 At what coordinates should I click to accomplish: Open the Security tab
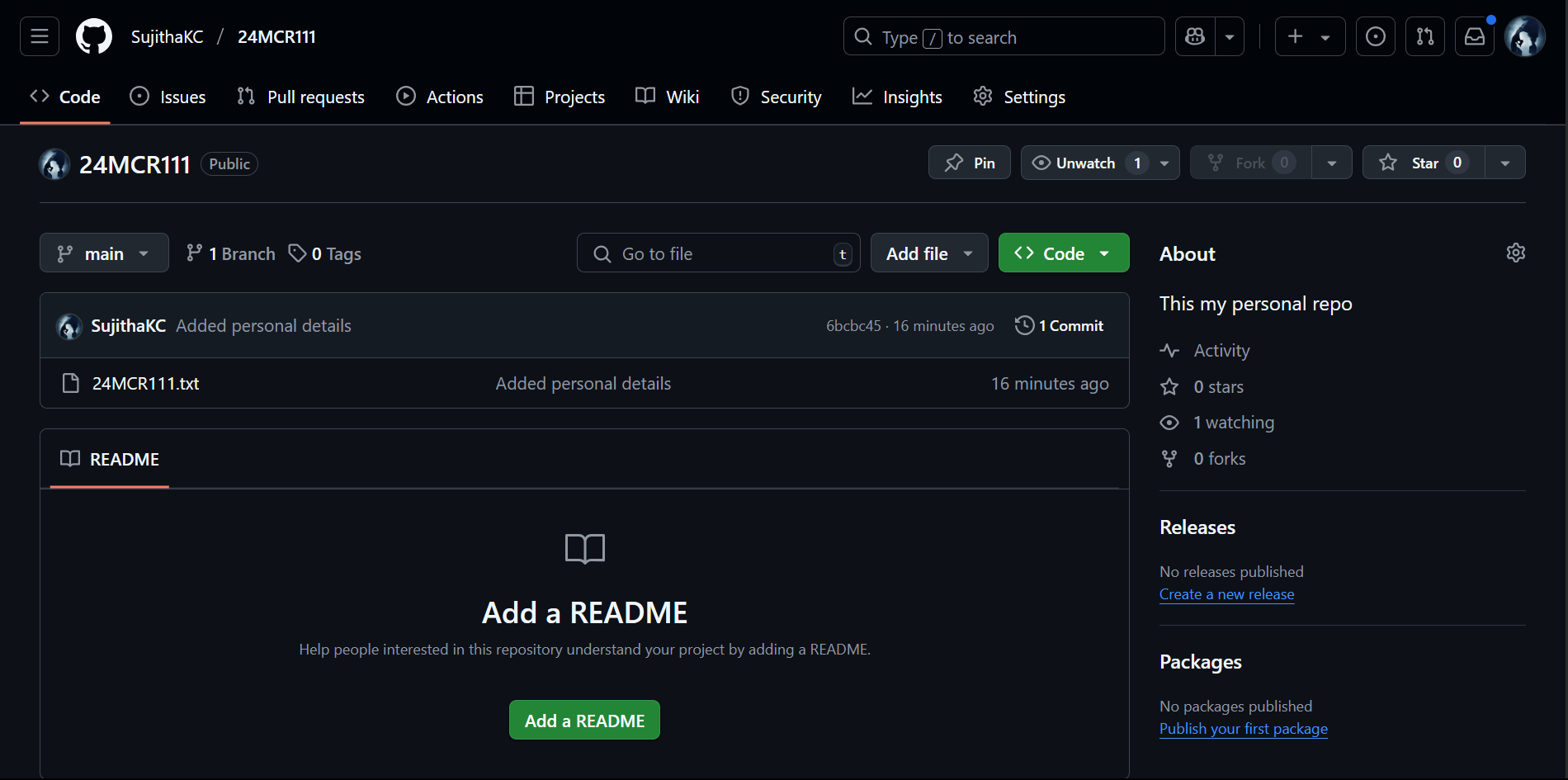click(x=776, y=97)
